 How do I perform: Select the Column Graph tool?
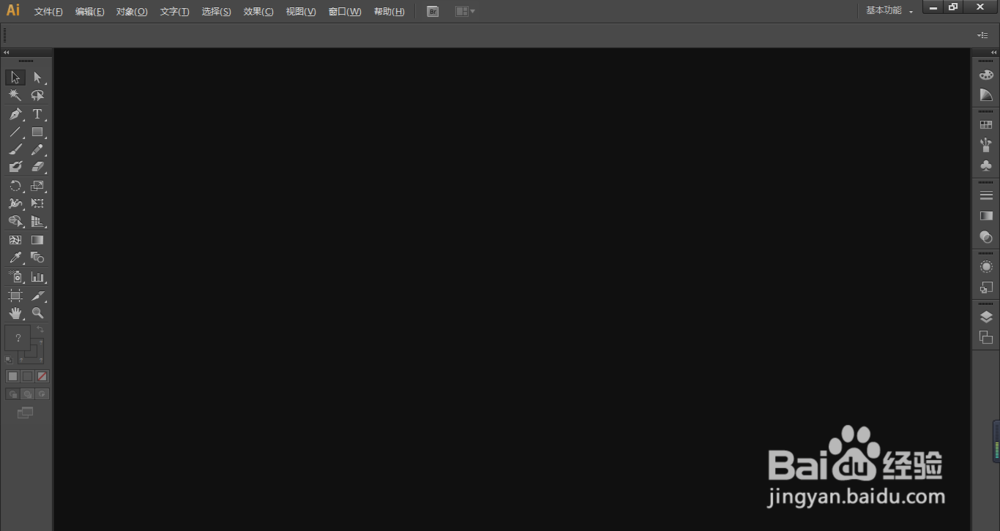38,277
